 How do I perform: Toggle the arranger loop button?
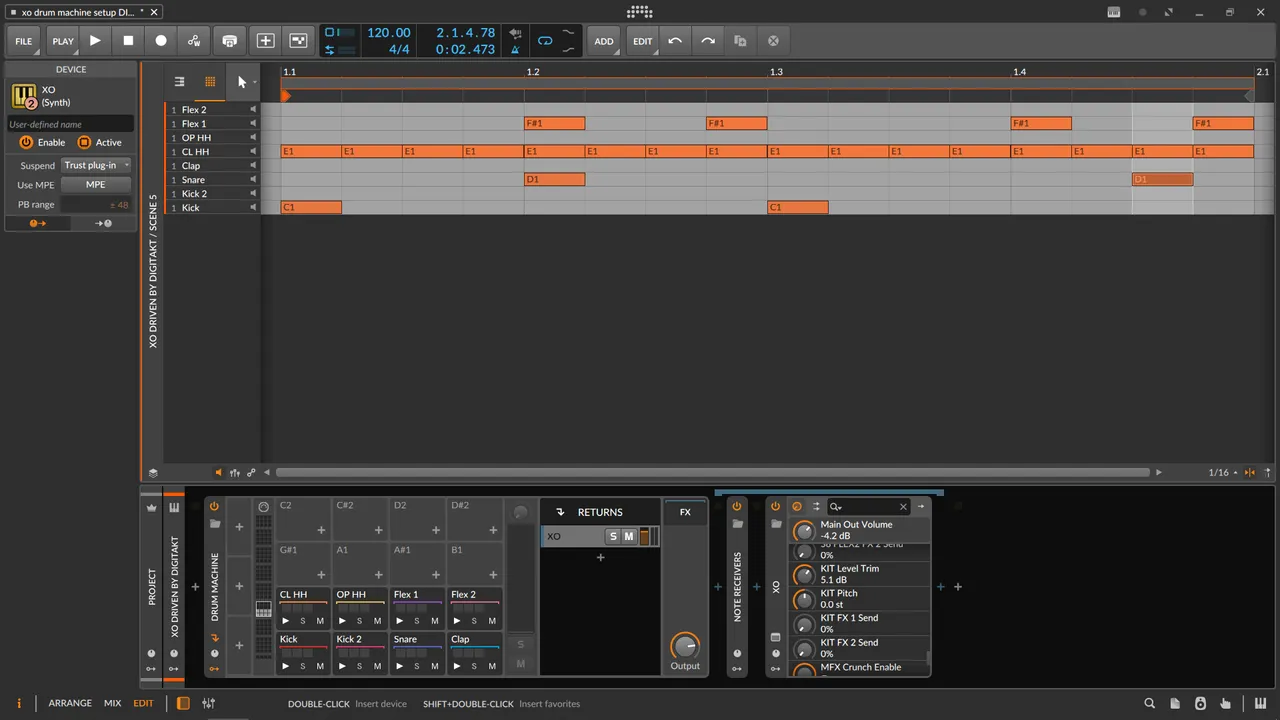tap(545, 41)
